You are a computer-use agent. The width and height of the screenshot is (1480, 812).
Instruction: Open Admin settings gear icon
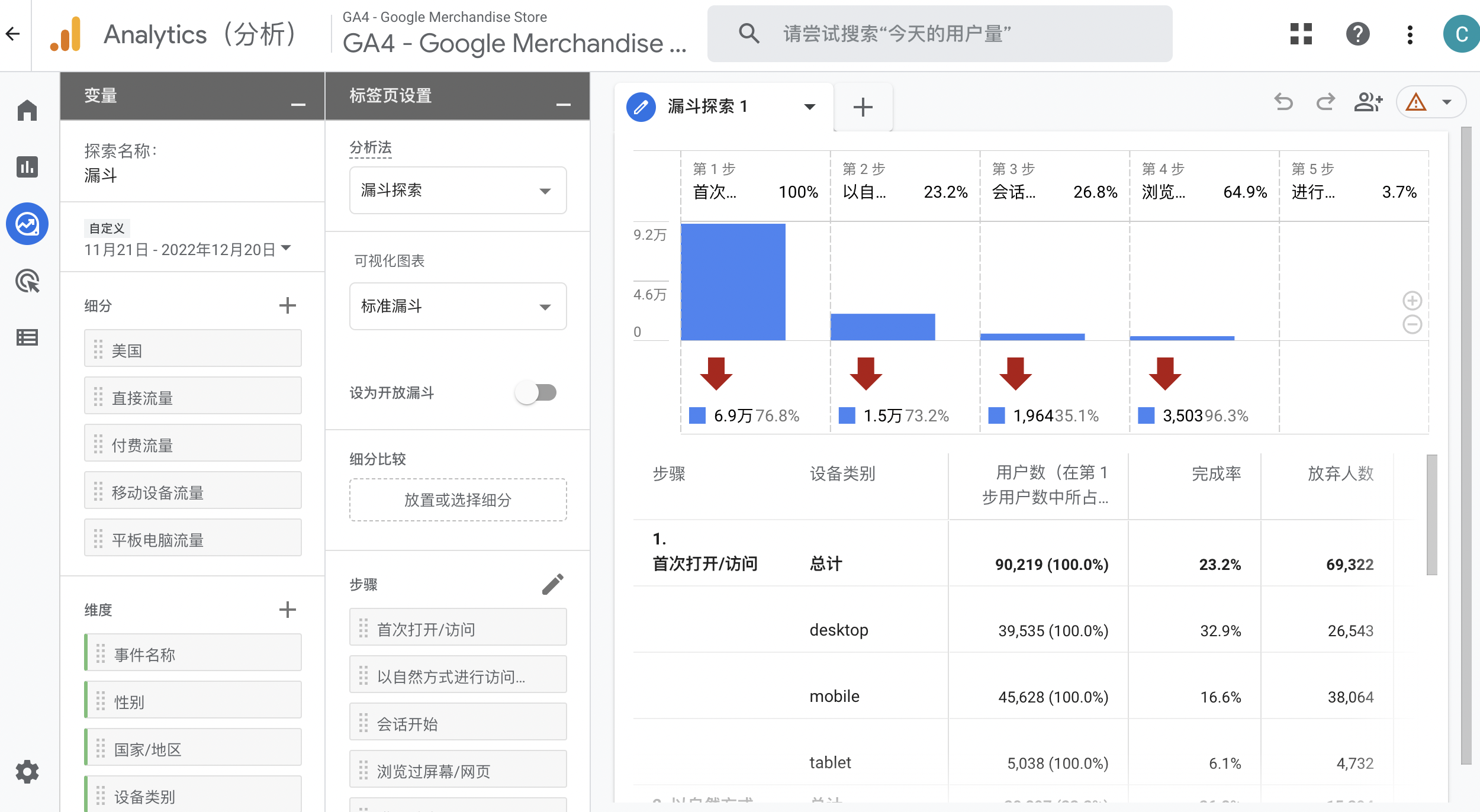[x=27, y=772]
